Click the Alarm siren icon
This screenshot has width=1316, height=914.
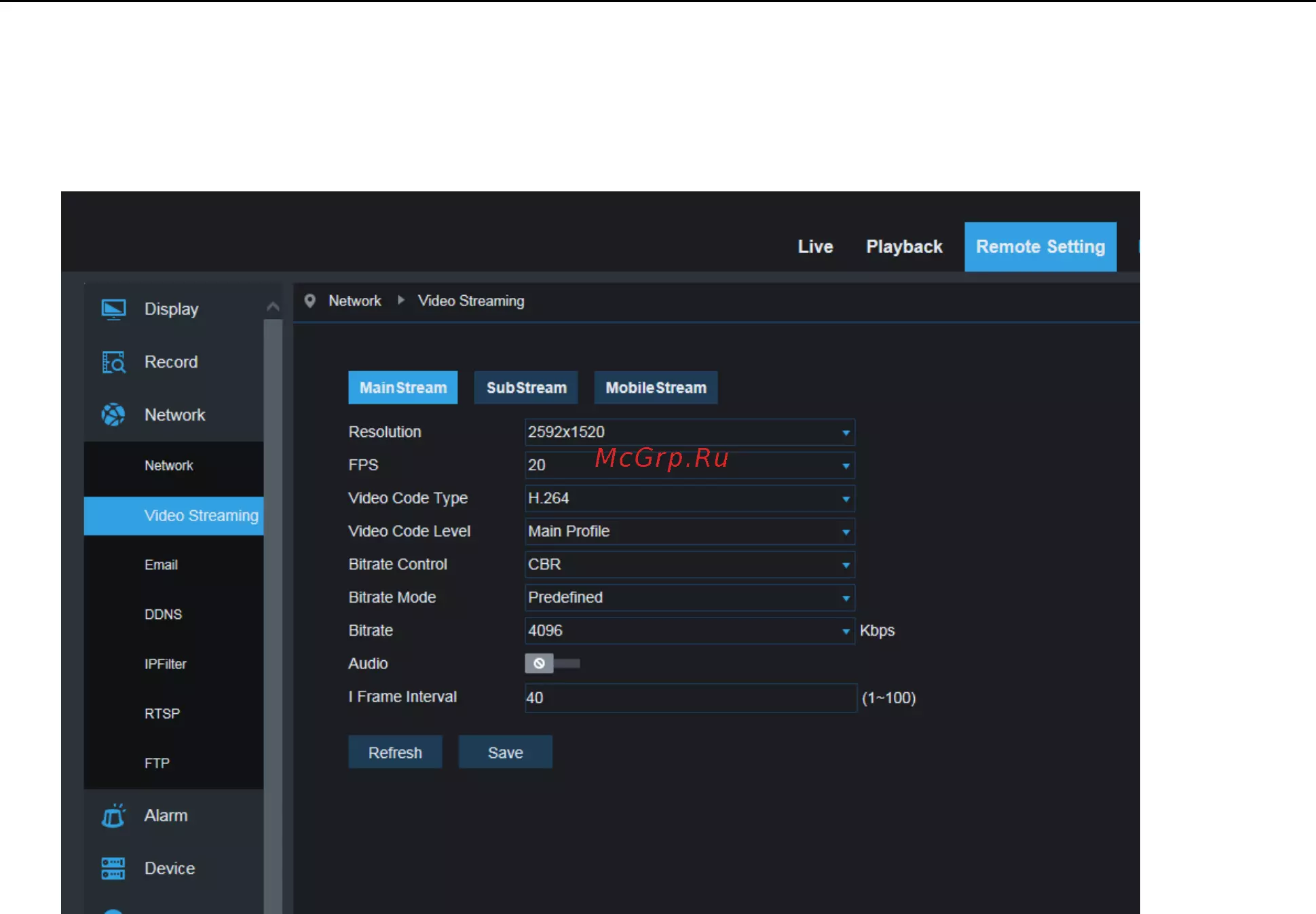point(113,816)
